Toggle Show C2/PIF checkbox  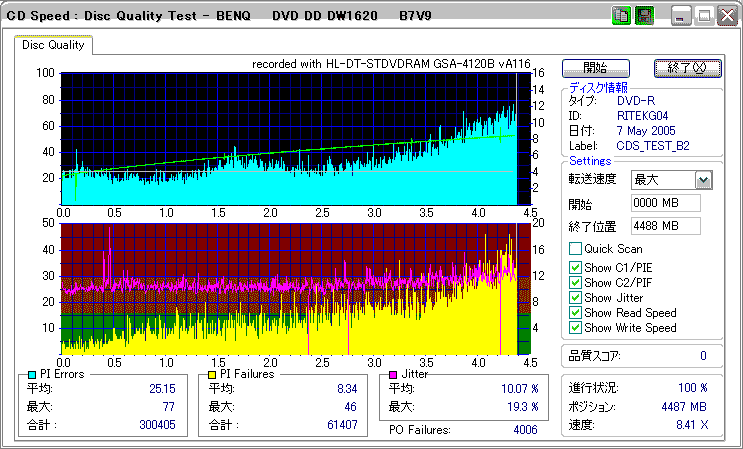click(x=575, y=283)
